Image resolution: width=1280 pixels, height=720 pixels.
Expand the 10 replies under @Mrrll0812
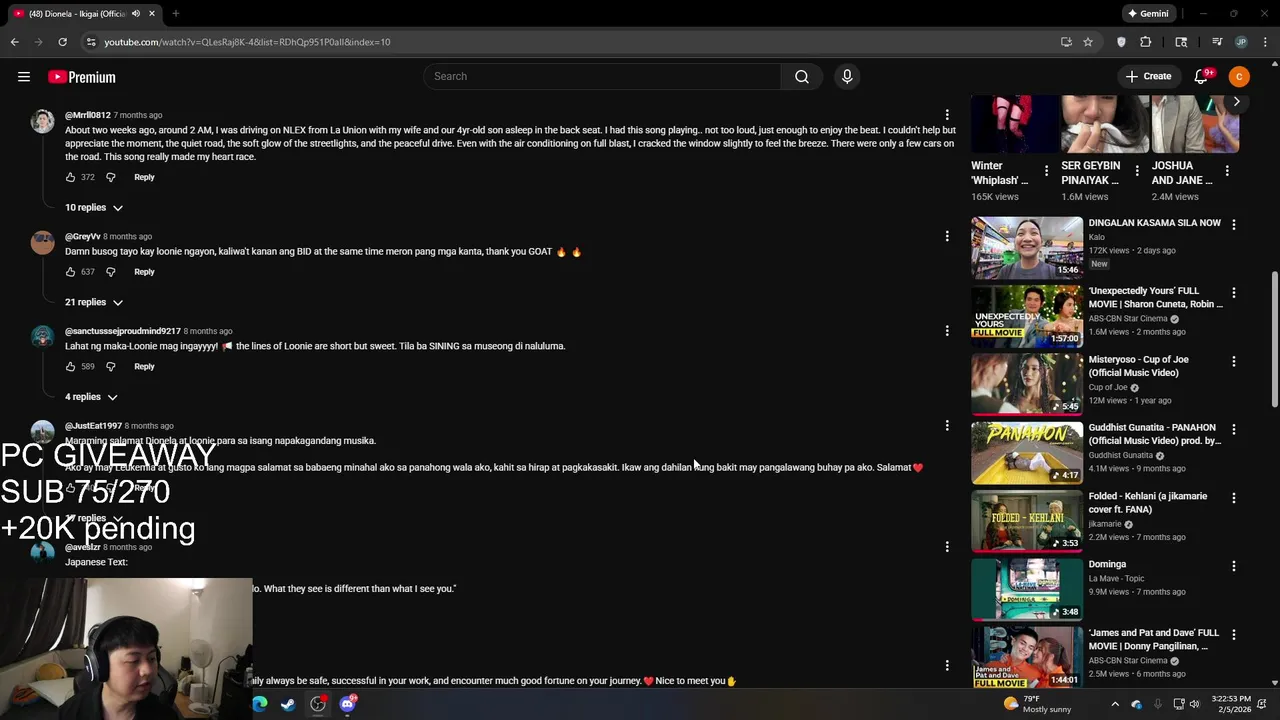tap(94, 208)
